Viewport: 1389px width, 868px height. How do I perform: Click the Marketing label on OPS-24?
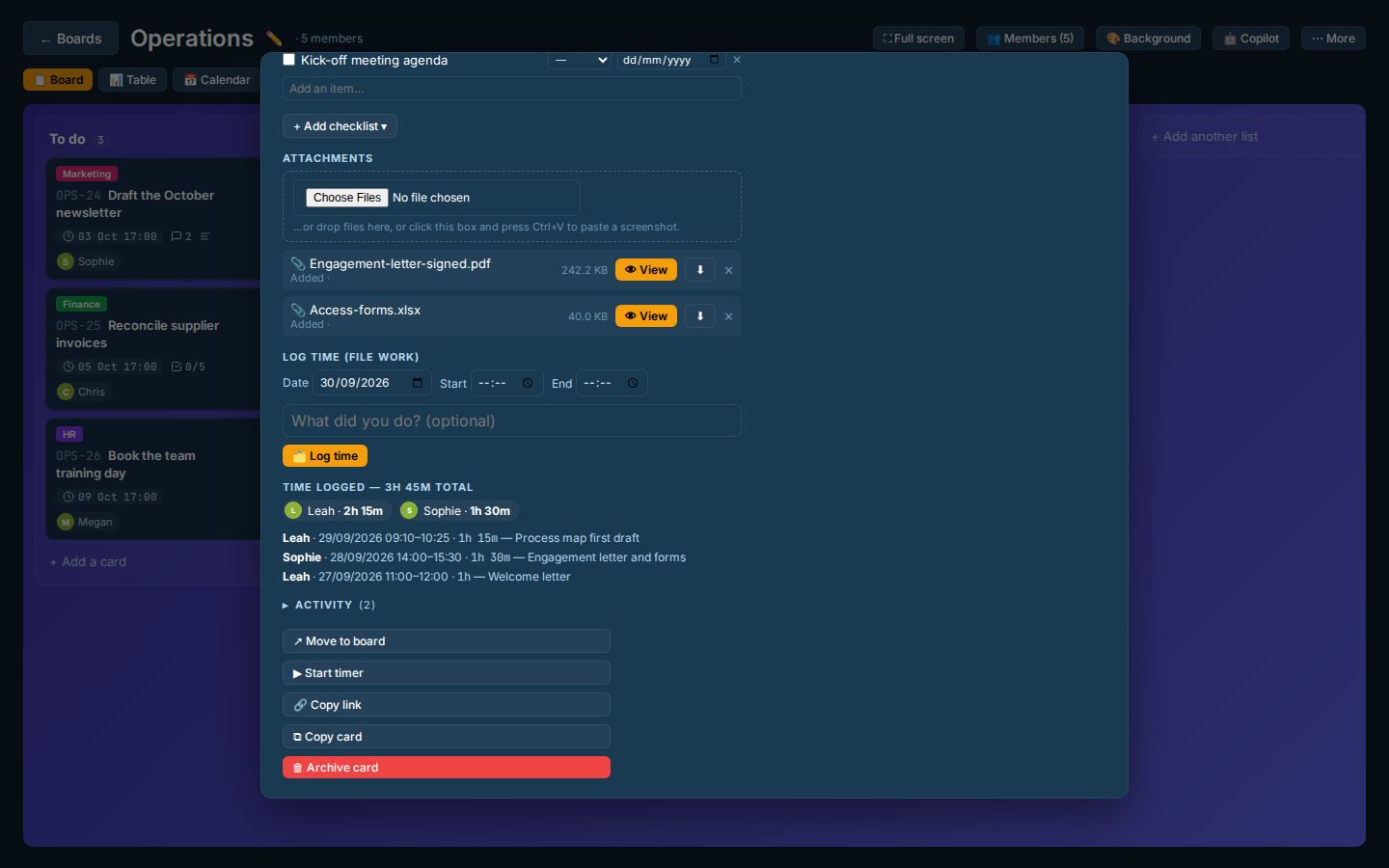(x=87, y=175)
